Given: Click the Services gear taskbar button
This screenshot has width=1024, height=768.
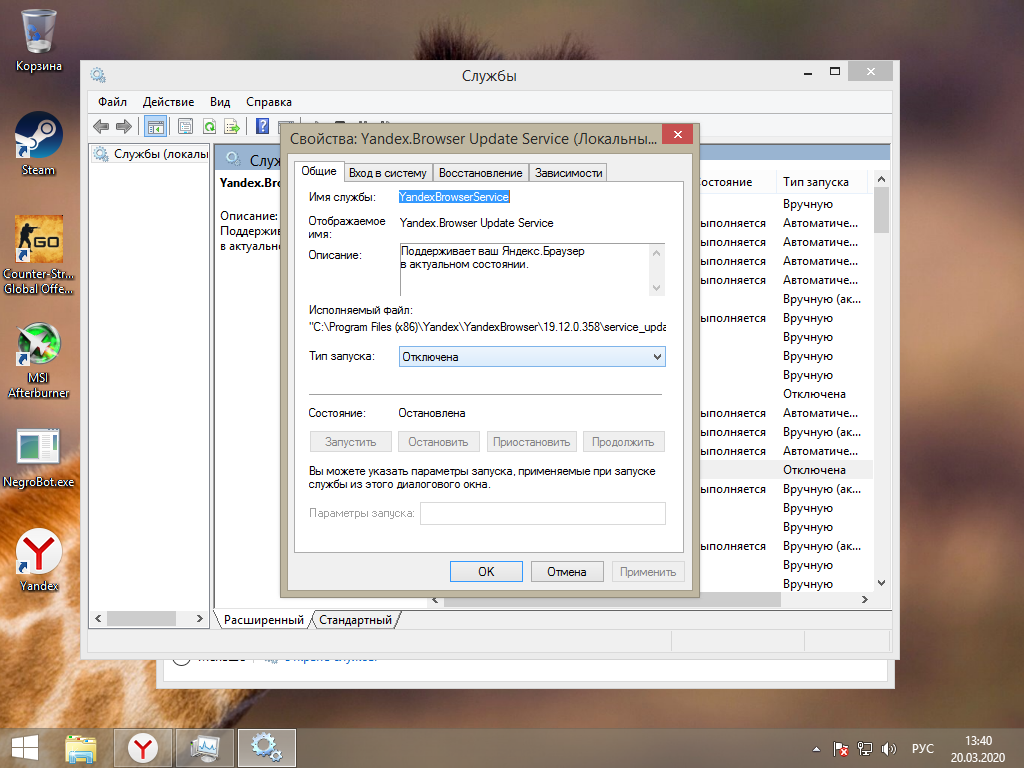Looking at the screenshot, I should coord(266,748).
